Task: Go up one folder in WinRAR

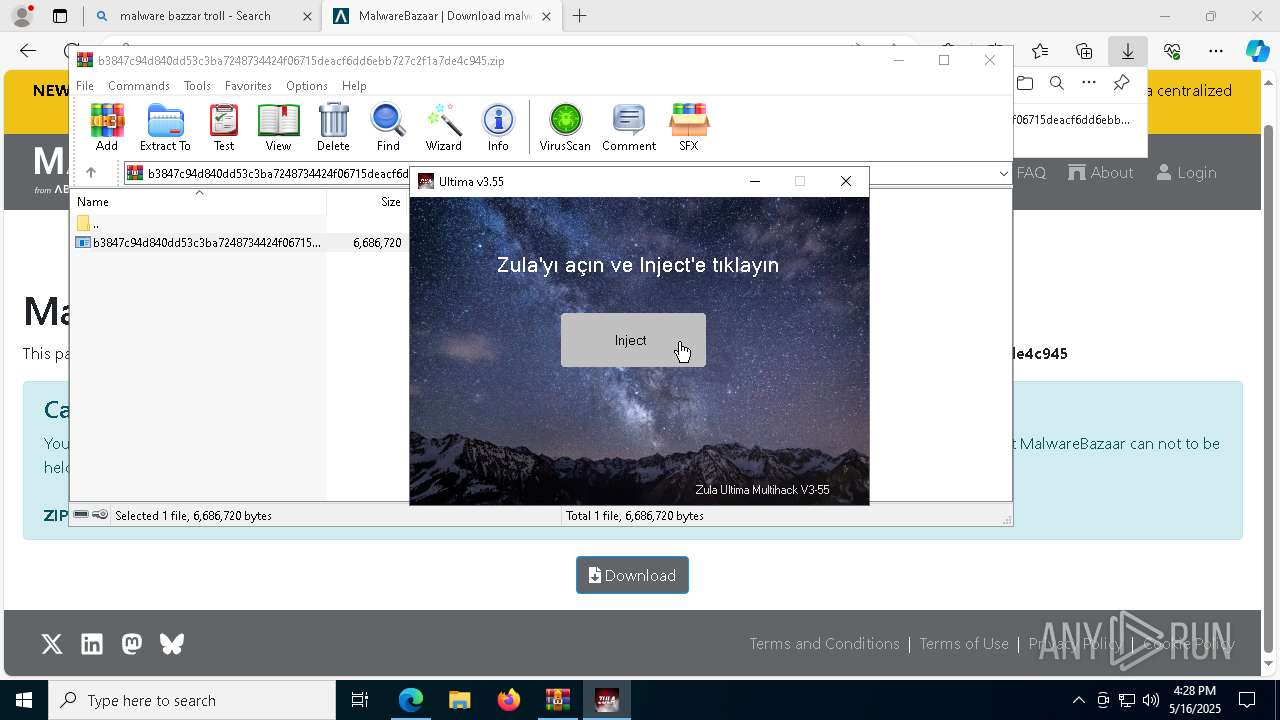Action: coord(91,173)
